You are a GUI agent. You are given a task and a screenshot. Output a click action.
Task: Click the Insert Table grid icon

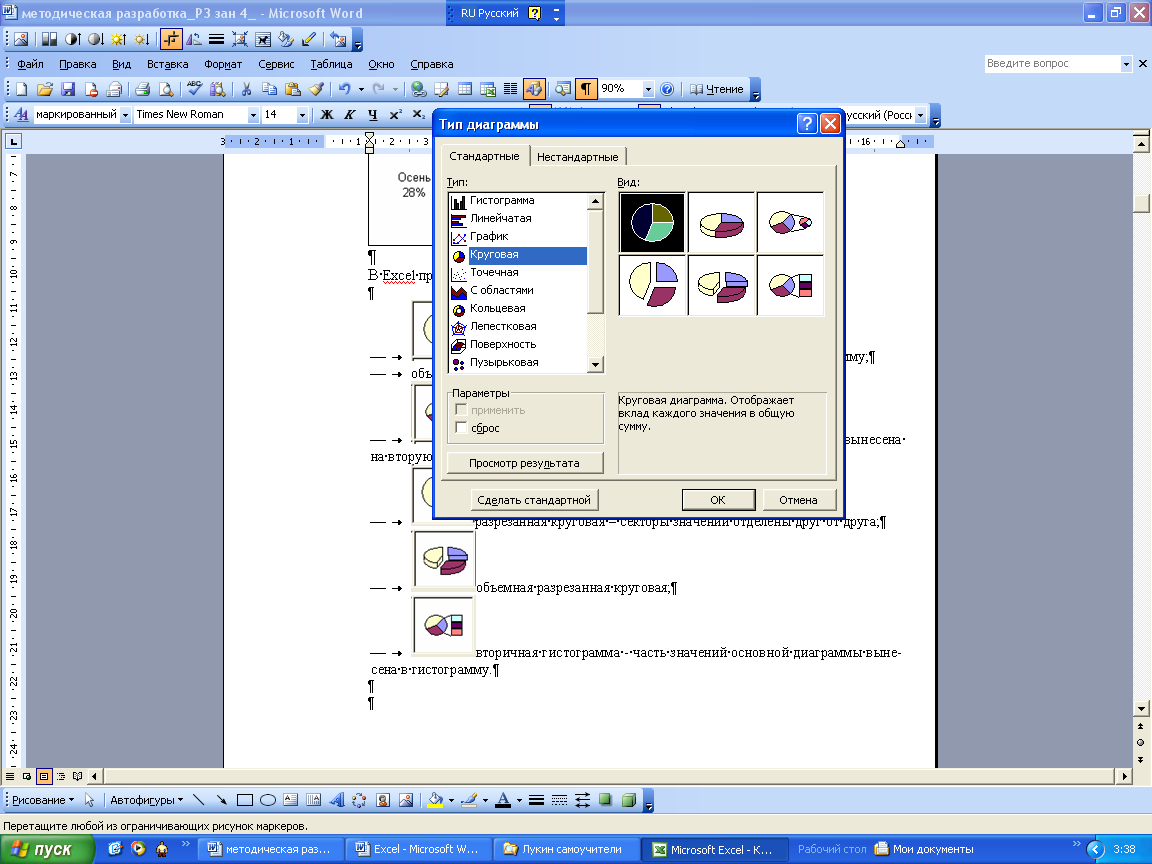[464, 89]
